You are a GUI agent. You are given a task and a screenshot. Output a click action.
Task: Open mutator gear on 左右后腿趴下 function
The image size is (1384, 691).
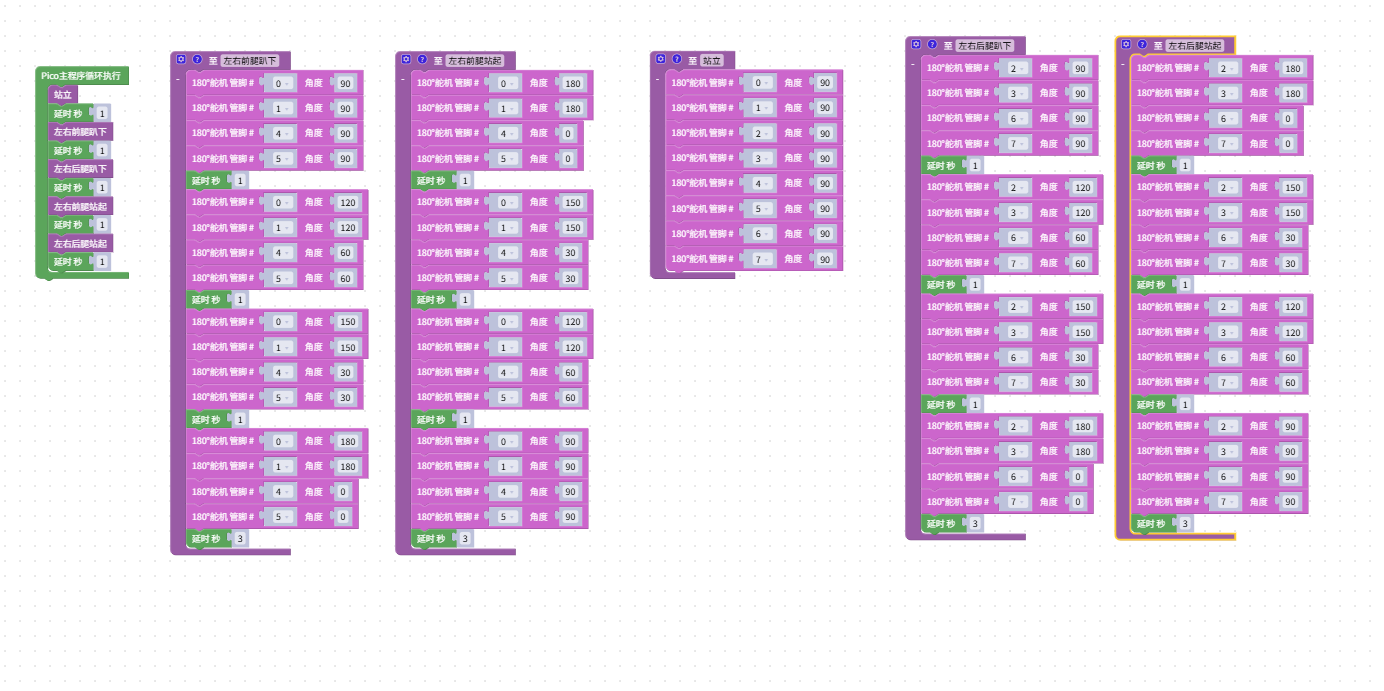pyautogui.click(x=916, y=44)
